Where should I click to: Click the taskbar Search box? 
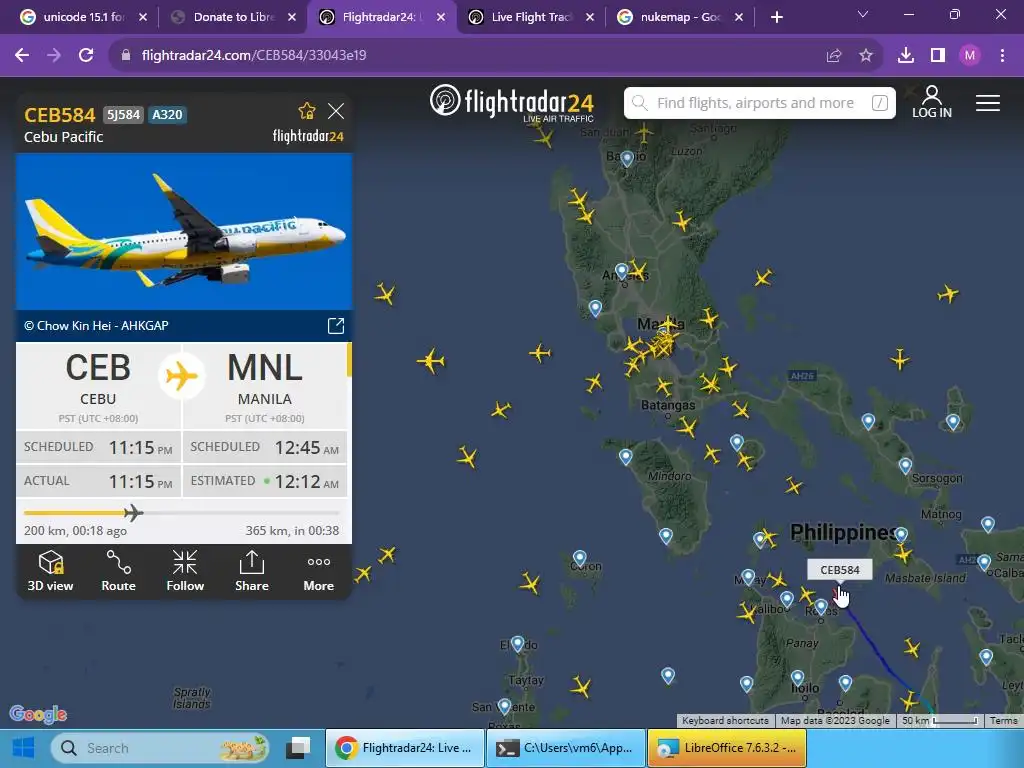(x=160, y=748)
